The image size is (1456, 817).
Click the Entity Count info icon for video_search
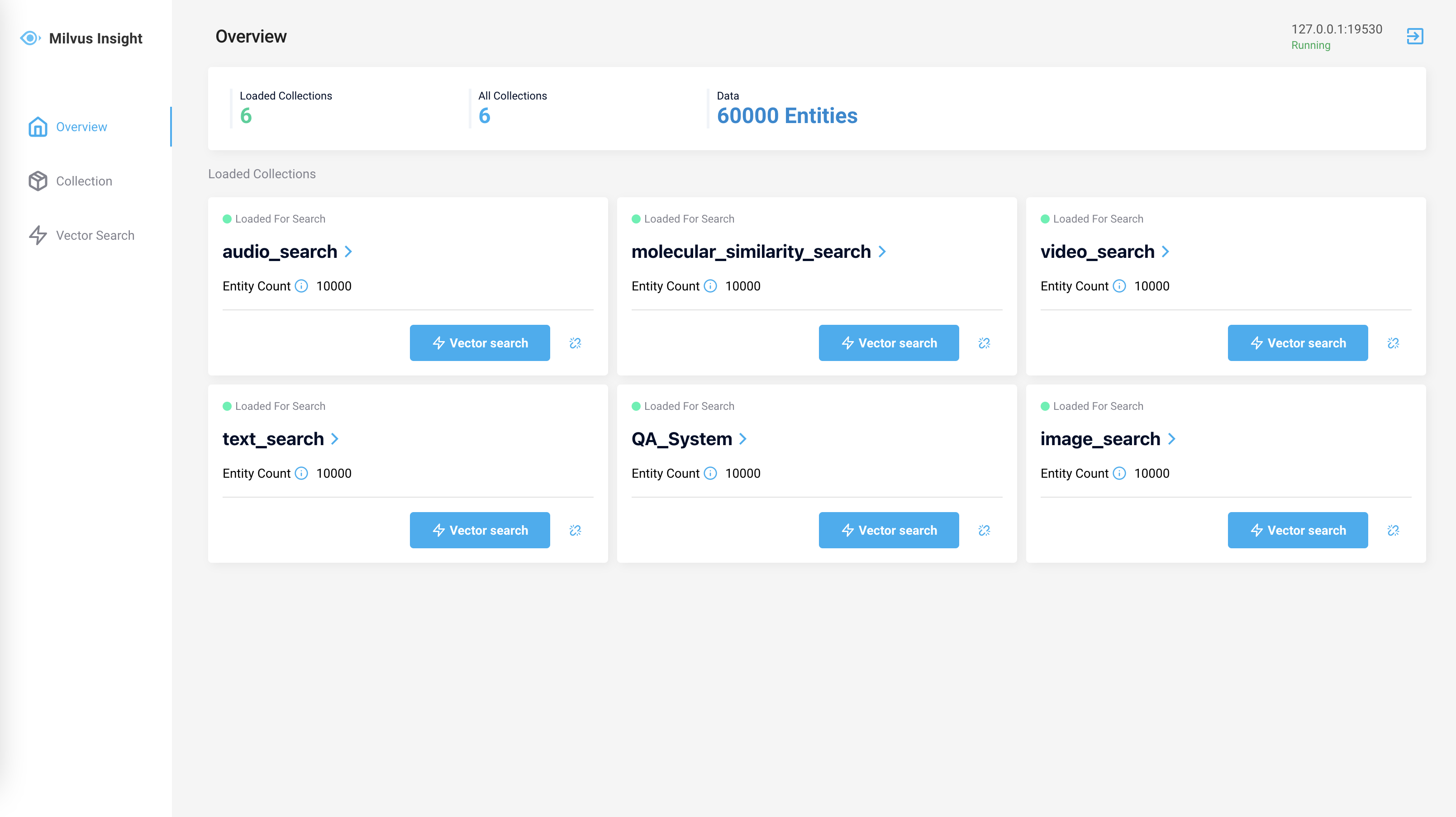1119,286
